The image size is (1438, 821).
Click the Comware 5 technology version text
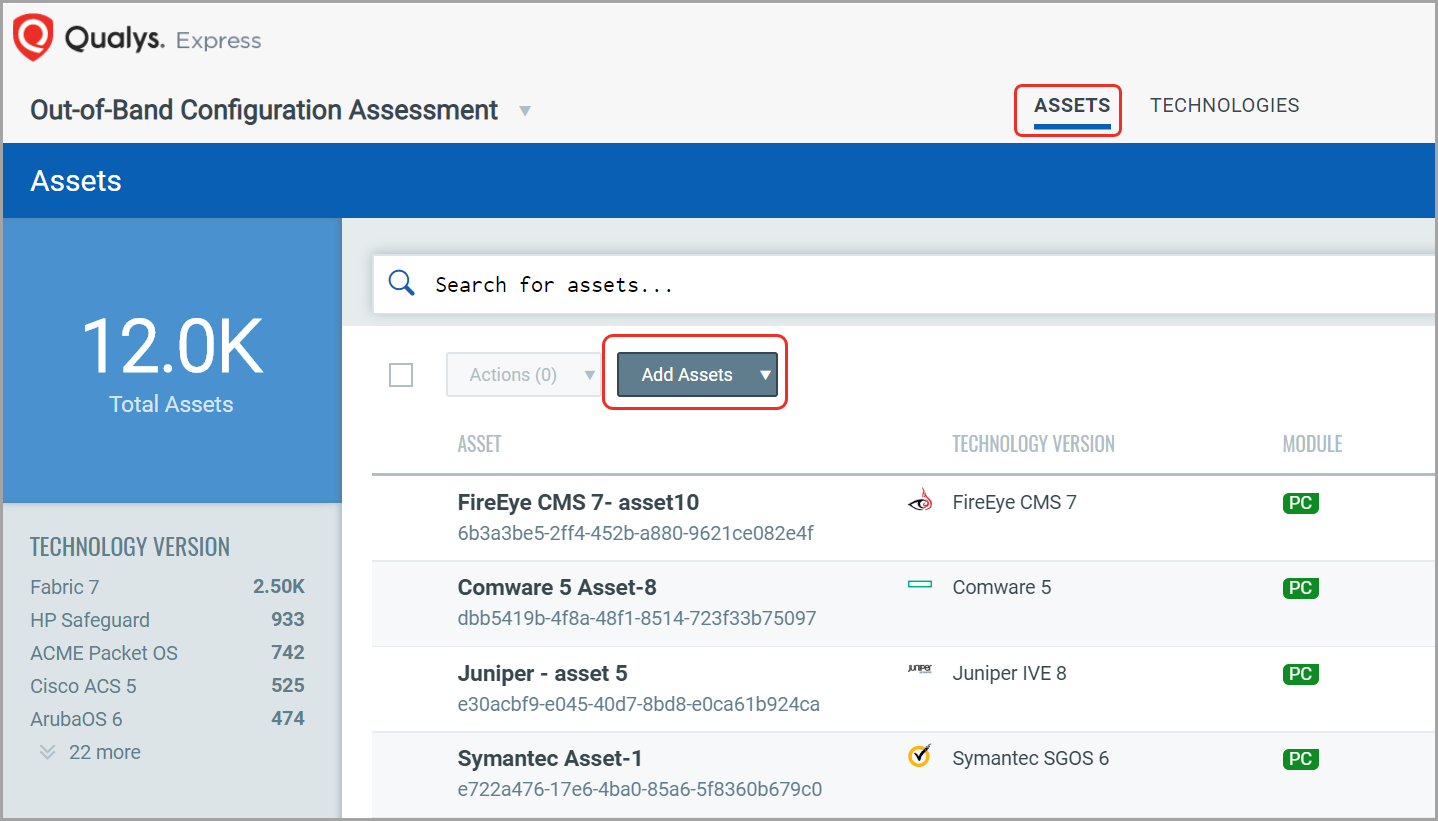(1002, 587)
